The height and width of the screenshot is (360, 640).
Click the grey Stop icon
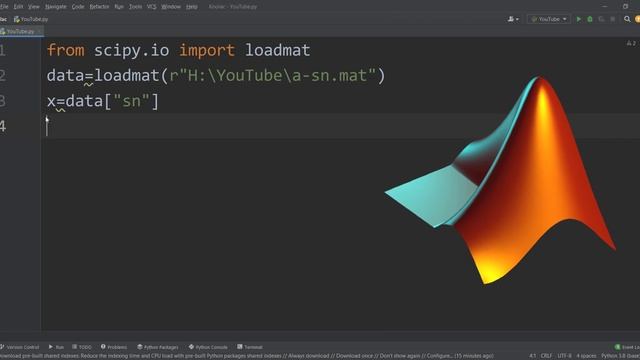coord(613,19)
